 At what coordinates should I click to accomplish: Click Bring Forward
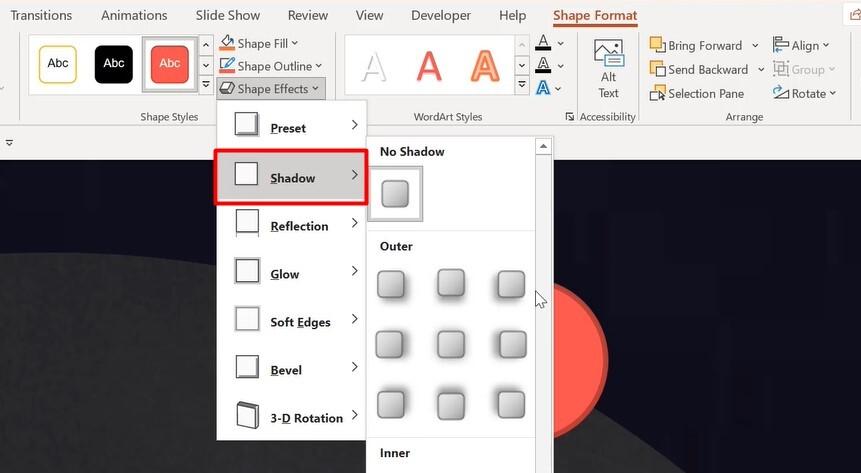tap(696, 45)
